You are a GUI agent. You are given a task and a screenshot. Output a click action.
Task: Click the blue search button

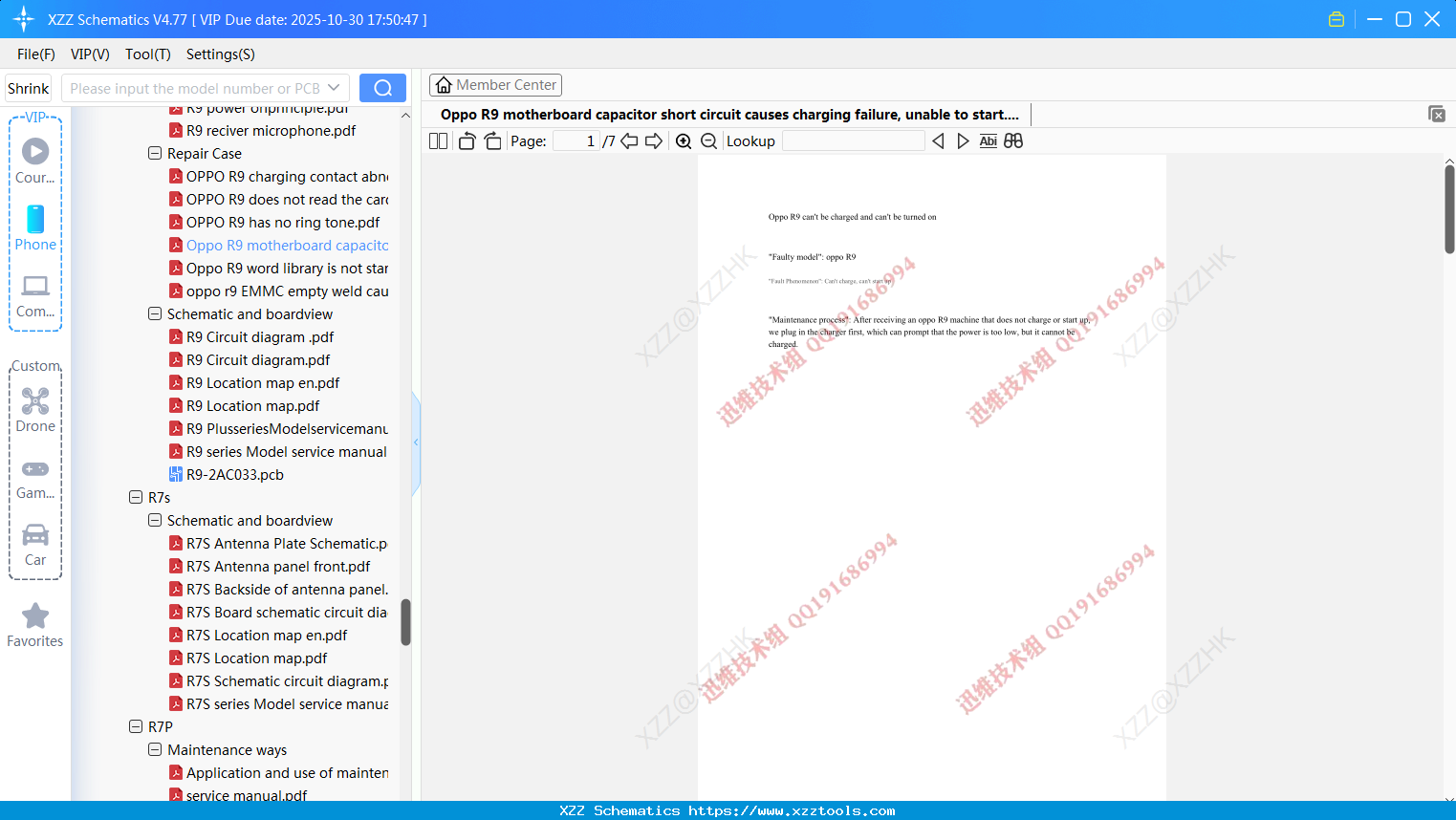(382, 88)
